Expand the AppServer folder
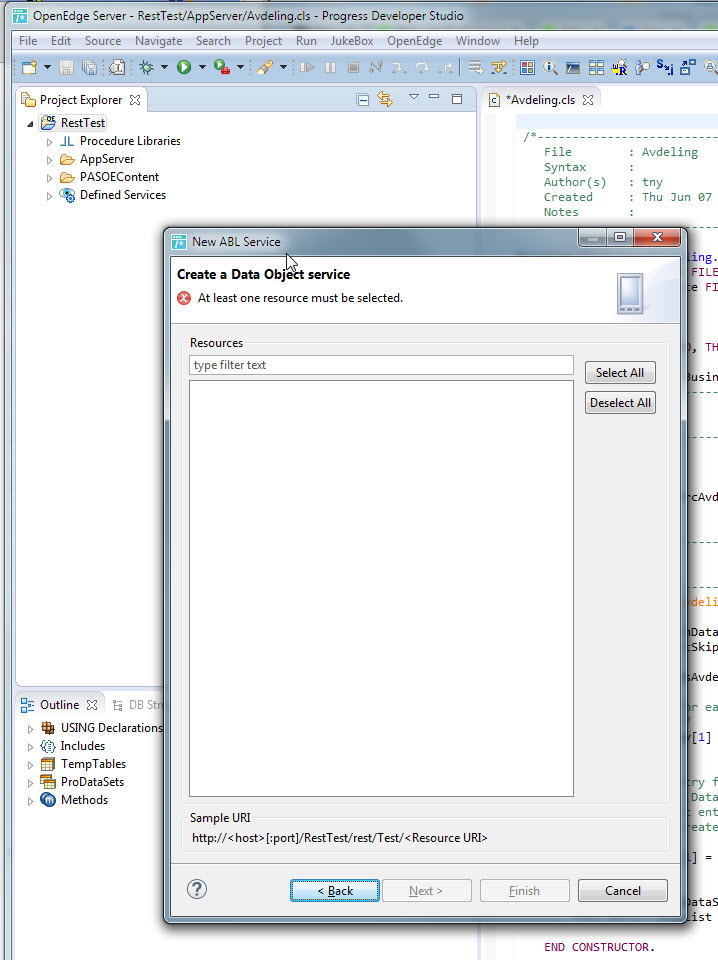This screenshot has width=718, height=960. click(49, 160)
